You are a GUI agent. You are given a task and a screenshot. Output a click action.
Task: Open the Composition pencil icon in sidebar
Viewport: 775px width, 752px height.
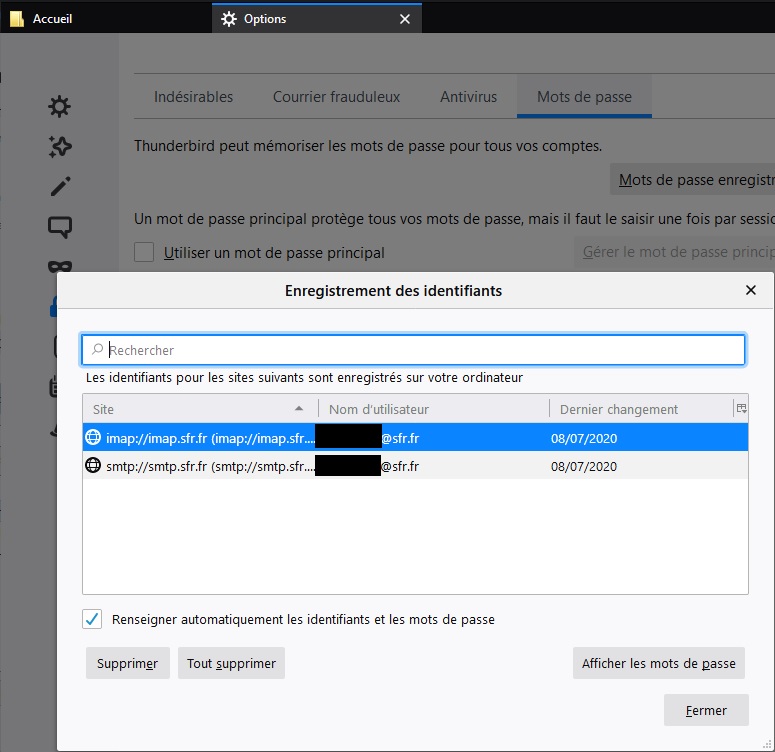[60, 186]
